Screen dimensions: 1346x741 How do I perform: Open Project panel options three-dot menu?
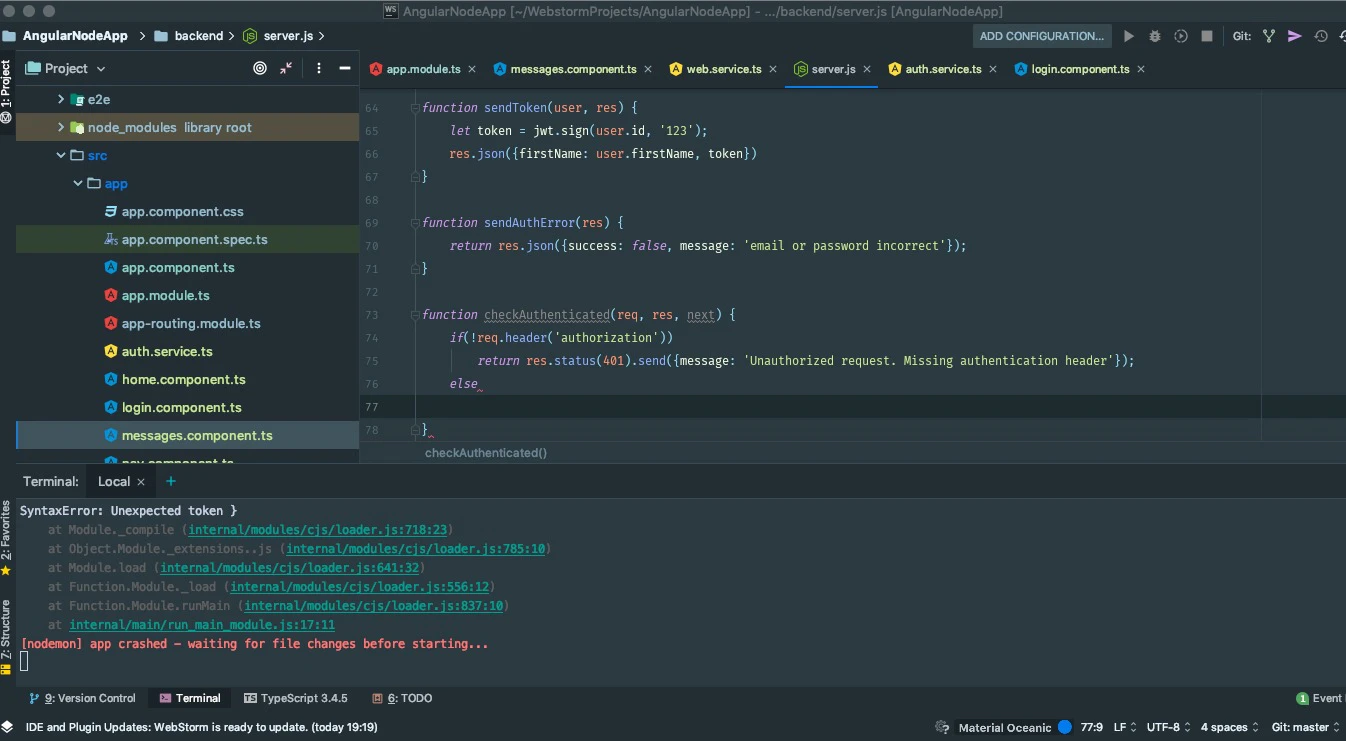[319, 68]
